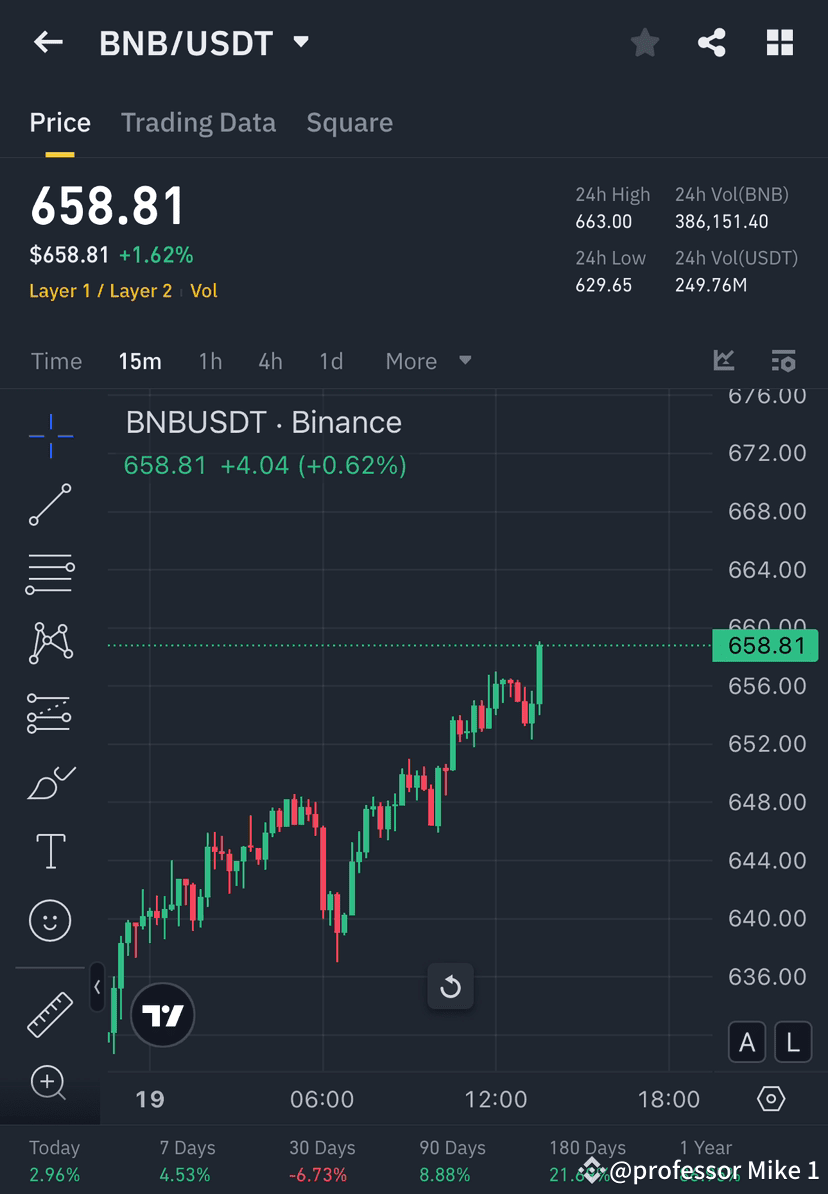Collapse the drawing tools sidebar
Viewport: 828px width, 1194px height.
[x=97, y=988]
